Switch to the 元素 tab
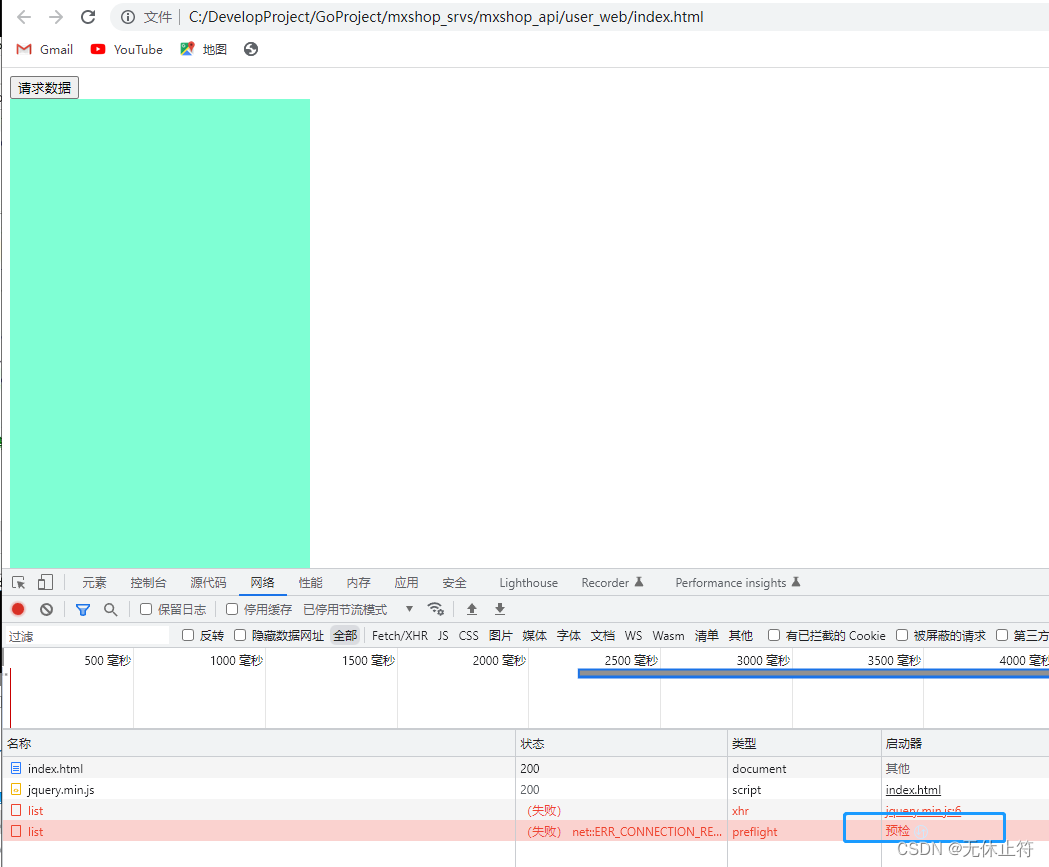Viewport: 1049px width, 867px height. pos(94,583)
